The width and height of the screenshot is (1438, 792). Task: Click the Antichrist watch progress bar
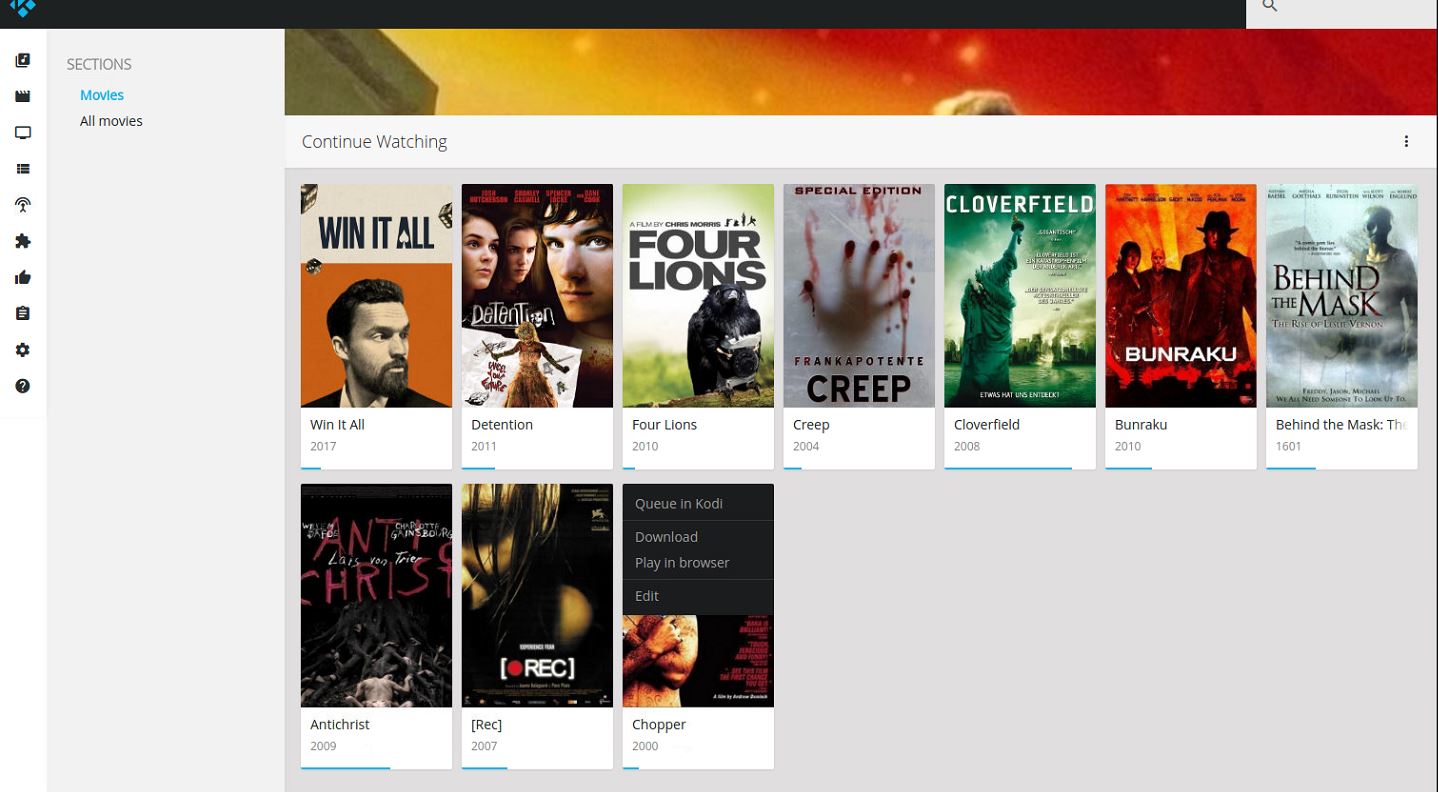[x=376, y=767]
